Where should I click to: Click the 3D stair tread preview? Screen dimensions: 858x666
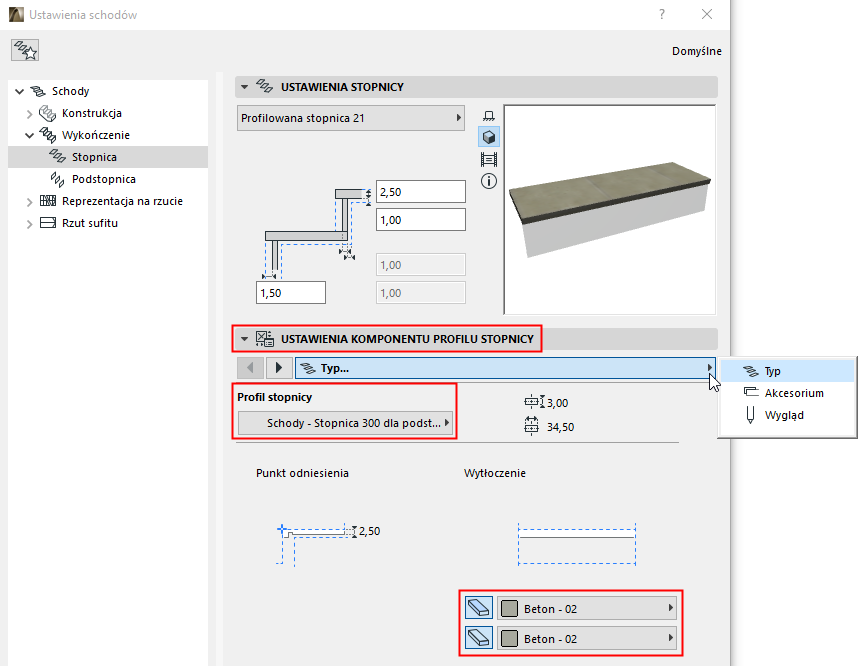click(x=610, y=210)
